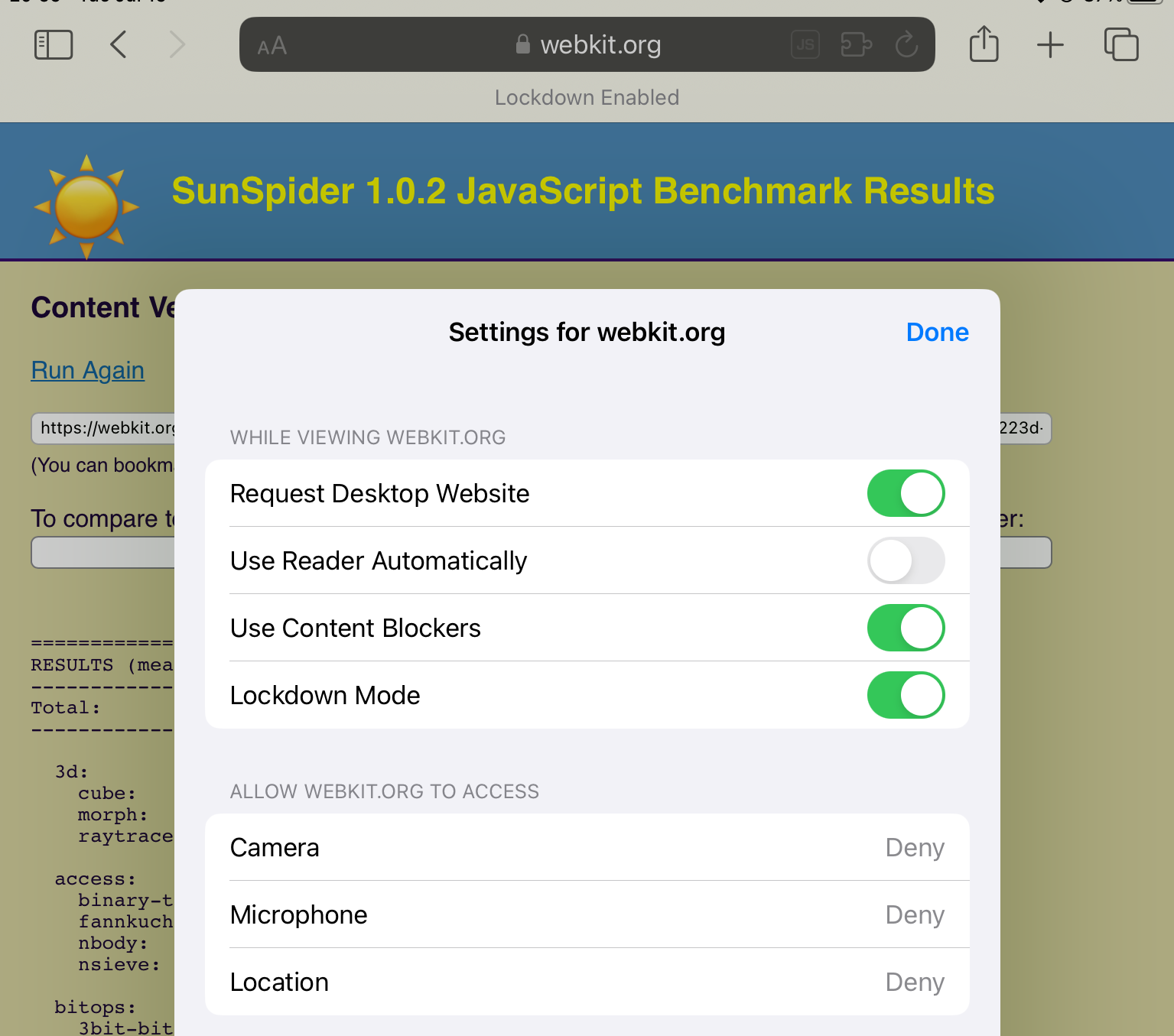Click the JS extension icon in address bar
Viewport: 1174px width, 1036px height.
point(805,44)
